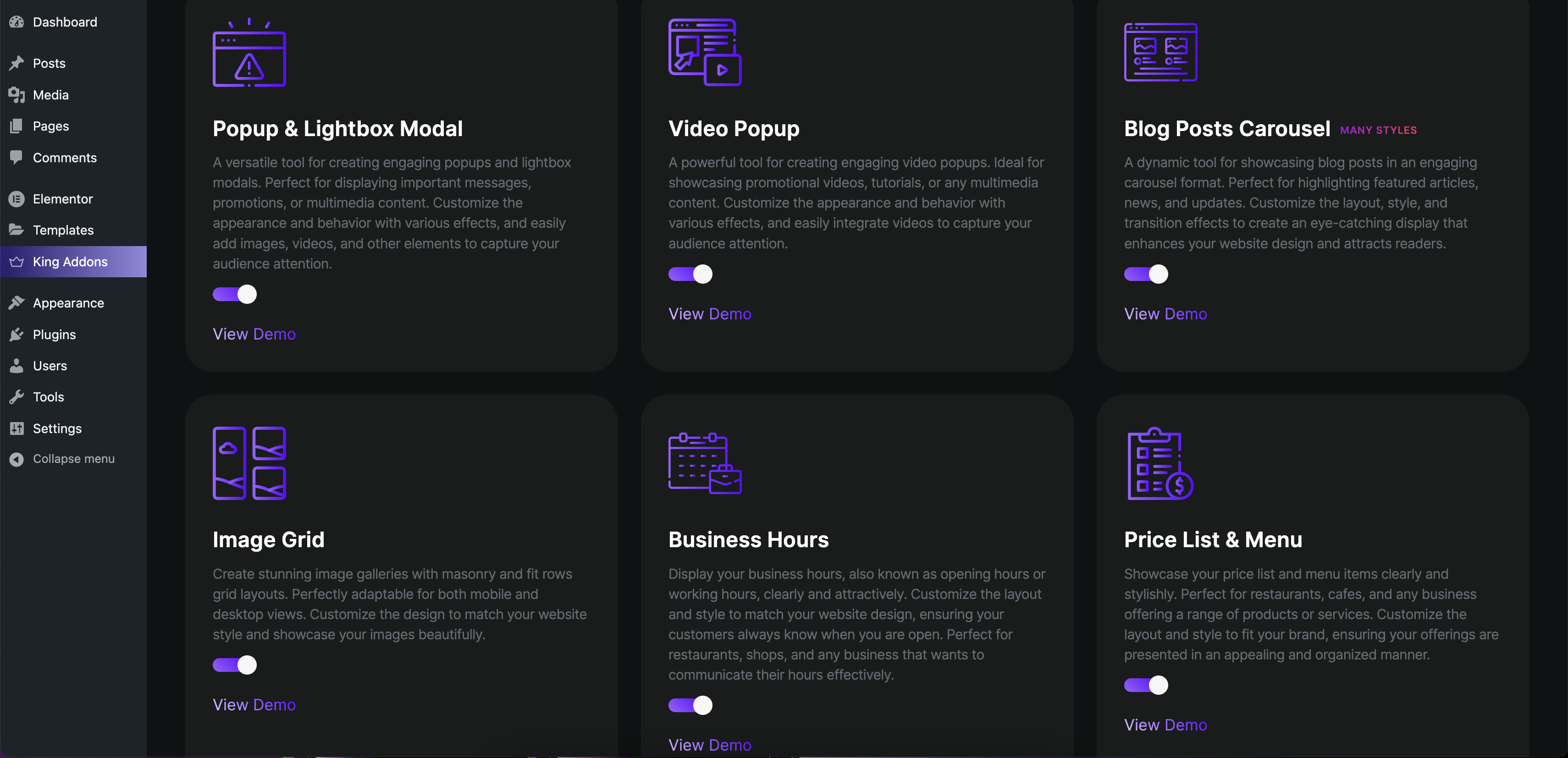This screenshot has width=1568, height=758.
Task: Open Settings in the admin menu
Action: pos(73,428)
